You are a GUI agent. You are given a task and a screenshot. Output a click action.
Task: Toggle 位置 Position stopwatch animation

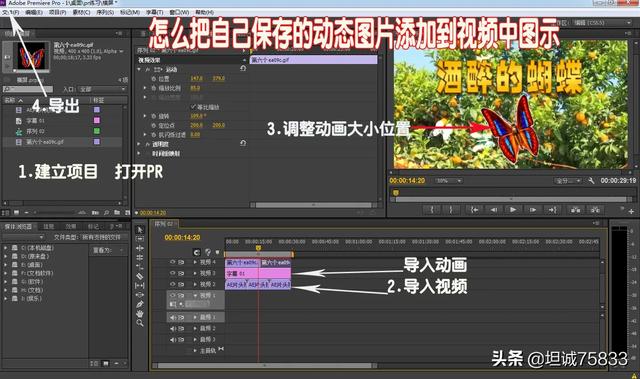(x=154, y=79)
